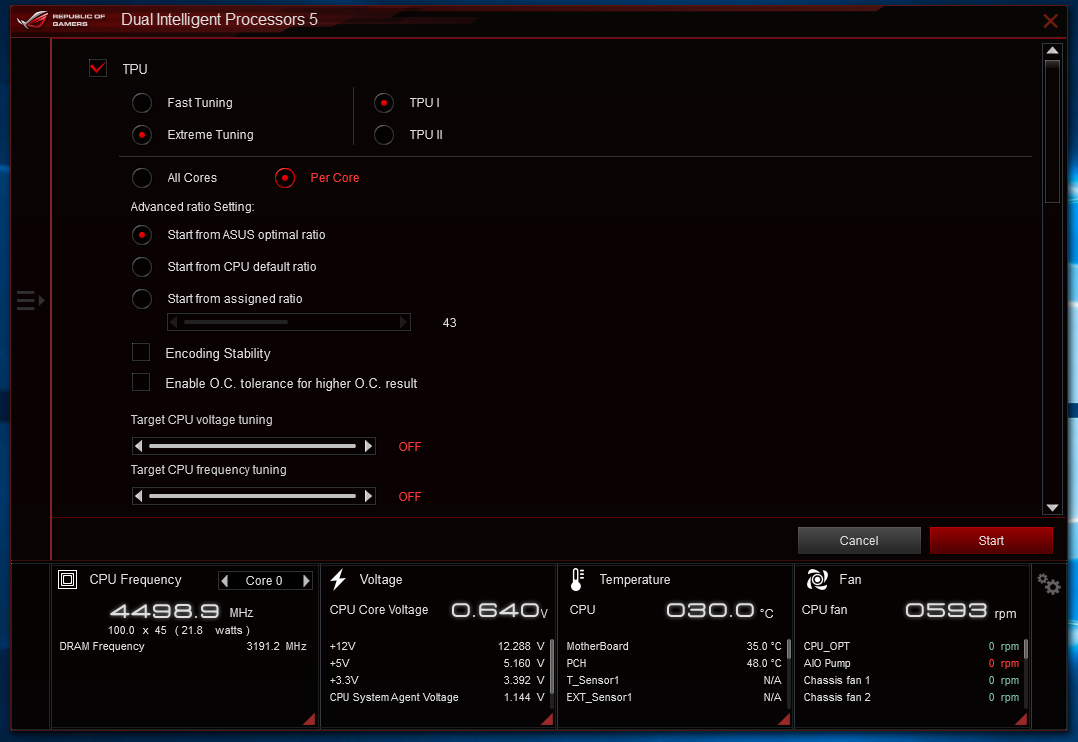The width and height of the screenshot is (1078, 742).
Task: Switch to next core with right arrow
Action: point(306,581)
